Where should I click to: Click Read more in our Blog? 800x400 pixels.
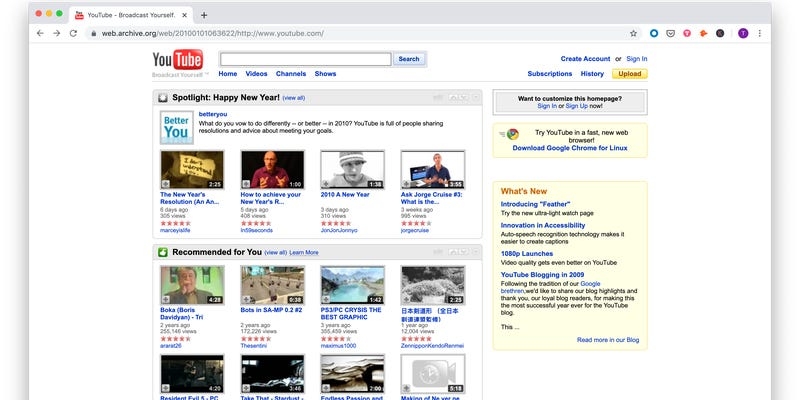[608, 340]
